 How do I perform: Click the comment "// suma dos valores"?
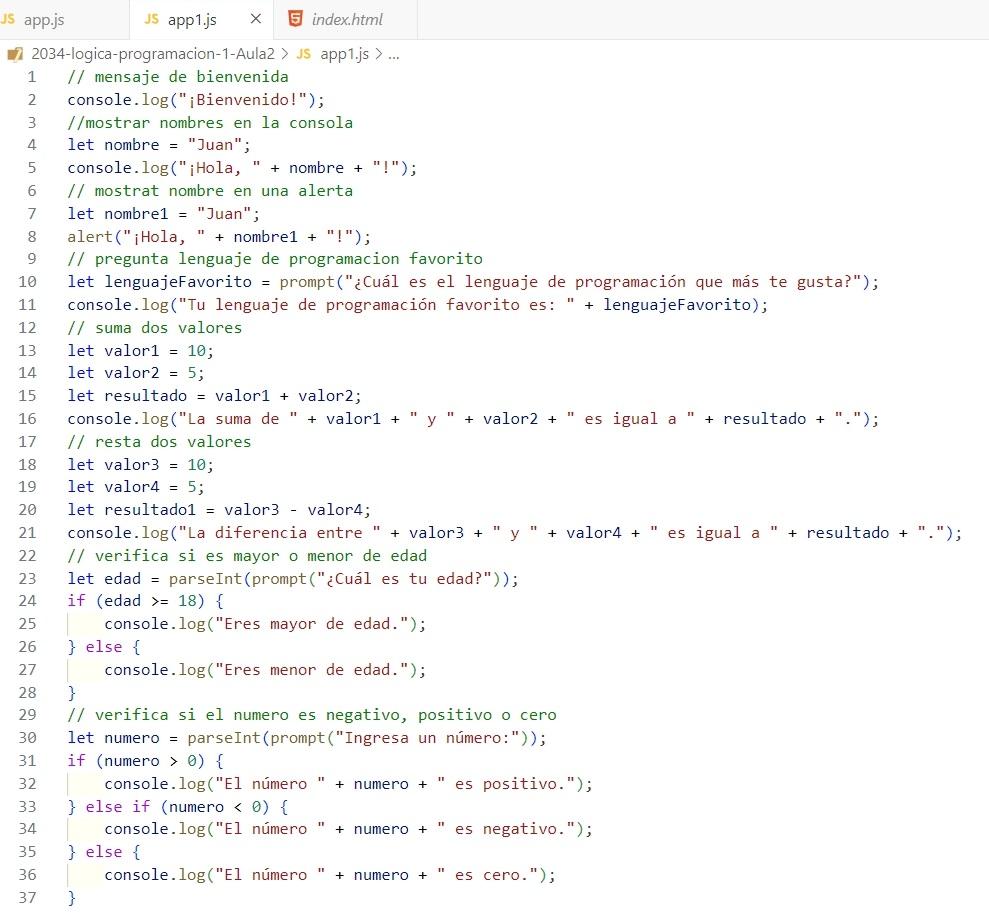click(155, 328)
